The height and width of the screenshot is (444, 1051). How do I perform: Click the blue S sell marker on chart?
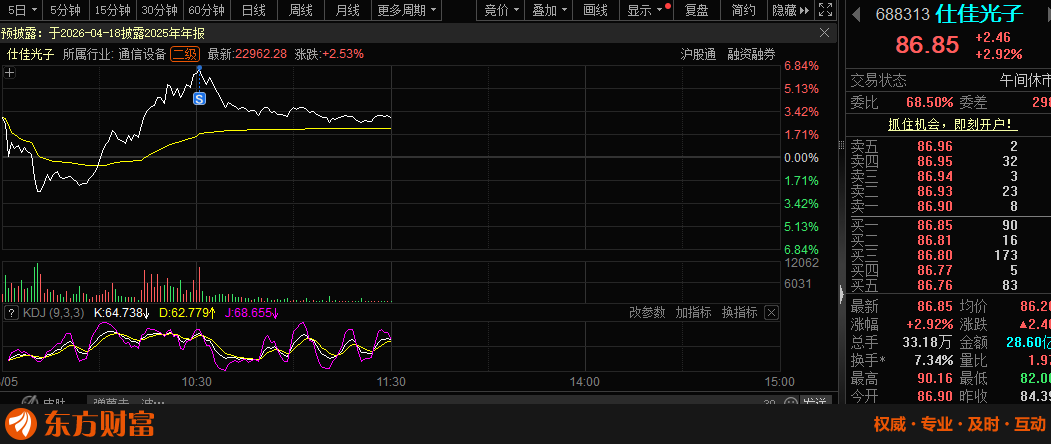pyautogui.click(x=199, y=99)
